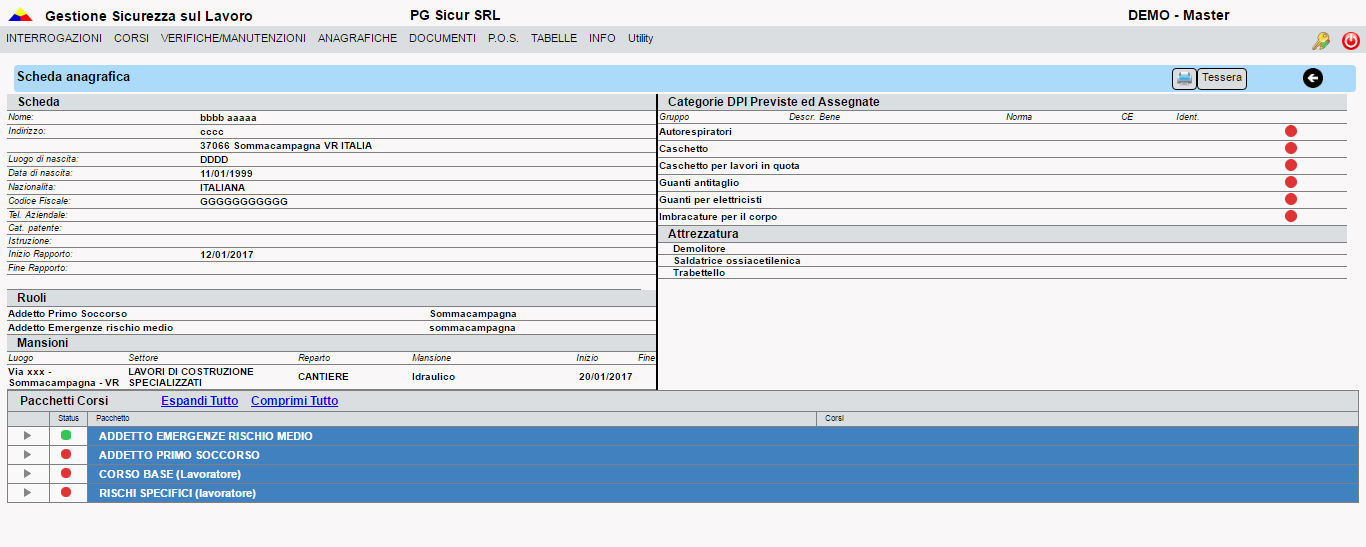The height and width of the screenshot is (547, 1366).
Task: Expand the ADDETTO PRIMO SOCCORSO row arrow
Action: click(28, 455)
